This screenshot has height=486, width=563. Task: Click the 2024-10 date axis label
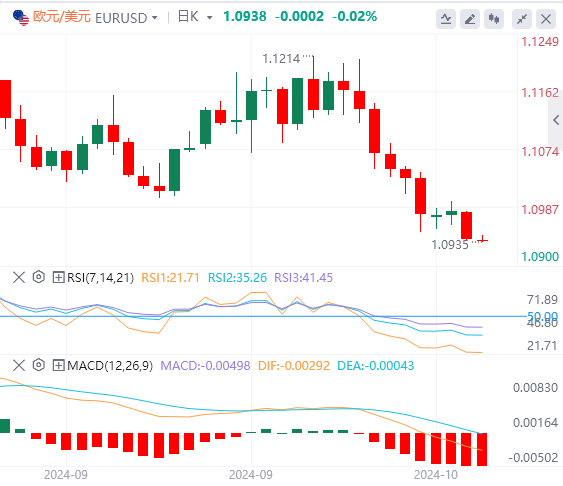click(436, 475)
